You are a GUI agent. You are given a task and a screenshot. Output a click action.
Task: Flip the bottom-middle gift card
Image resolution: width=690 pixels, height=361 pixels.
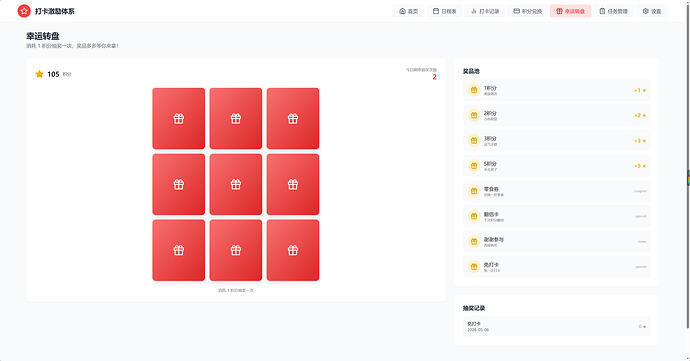pos(236,250)
